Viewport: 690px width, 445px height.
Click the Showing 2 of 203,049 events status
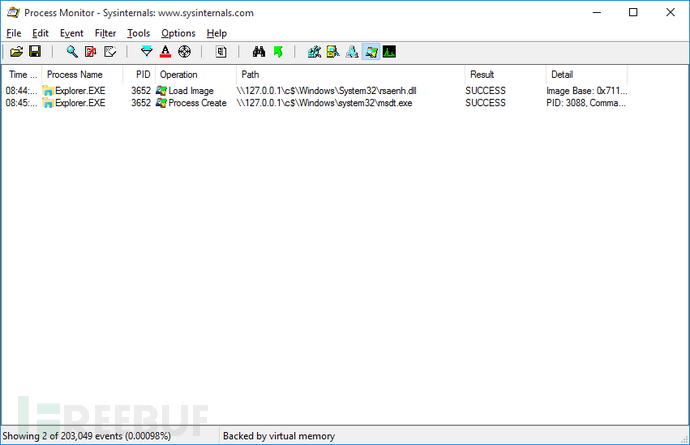click(87, 436)
